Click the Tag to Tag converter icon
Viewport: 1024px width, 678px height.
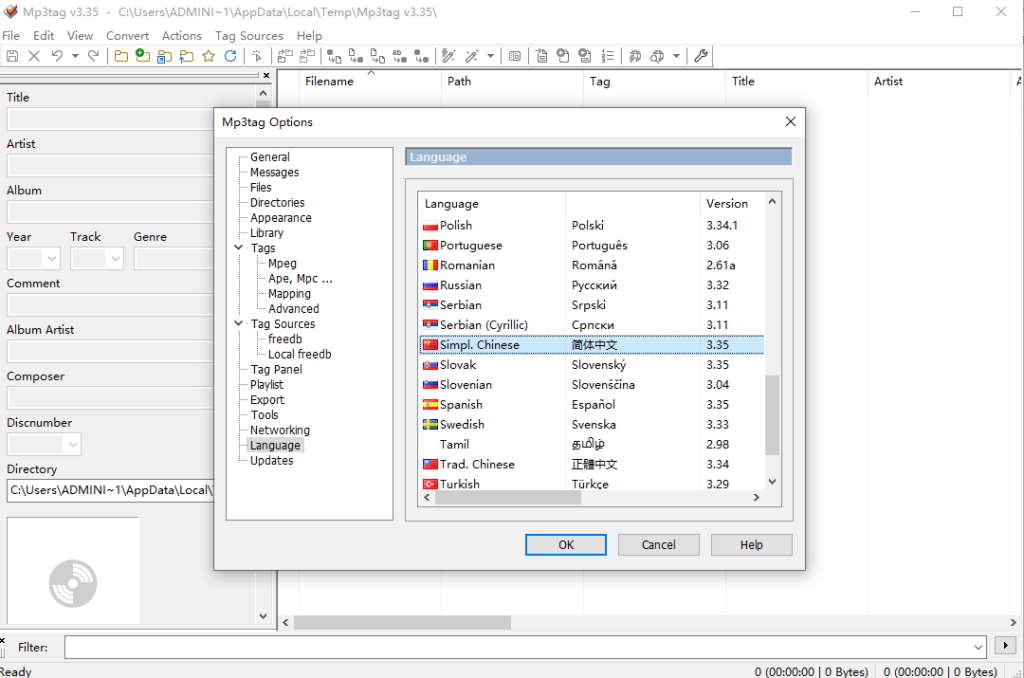click(422, 56)
